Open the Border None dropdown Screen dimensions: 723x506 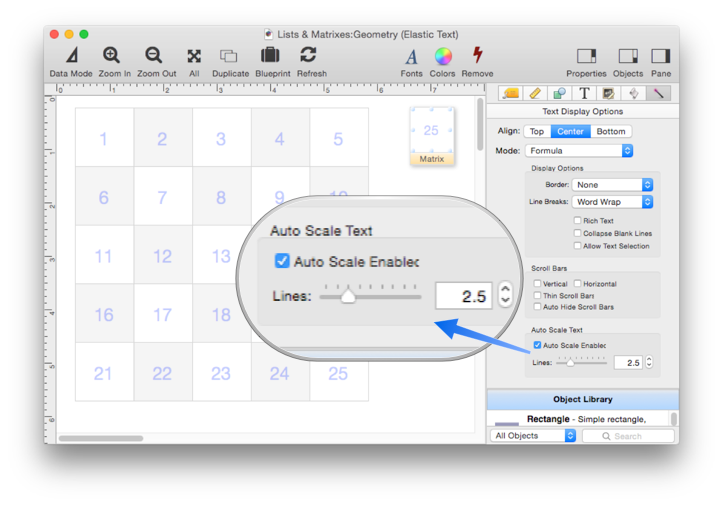pos(612,185)
